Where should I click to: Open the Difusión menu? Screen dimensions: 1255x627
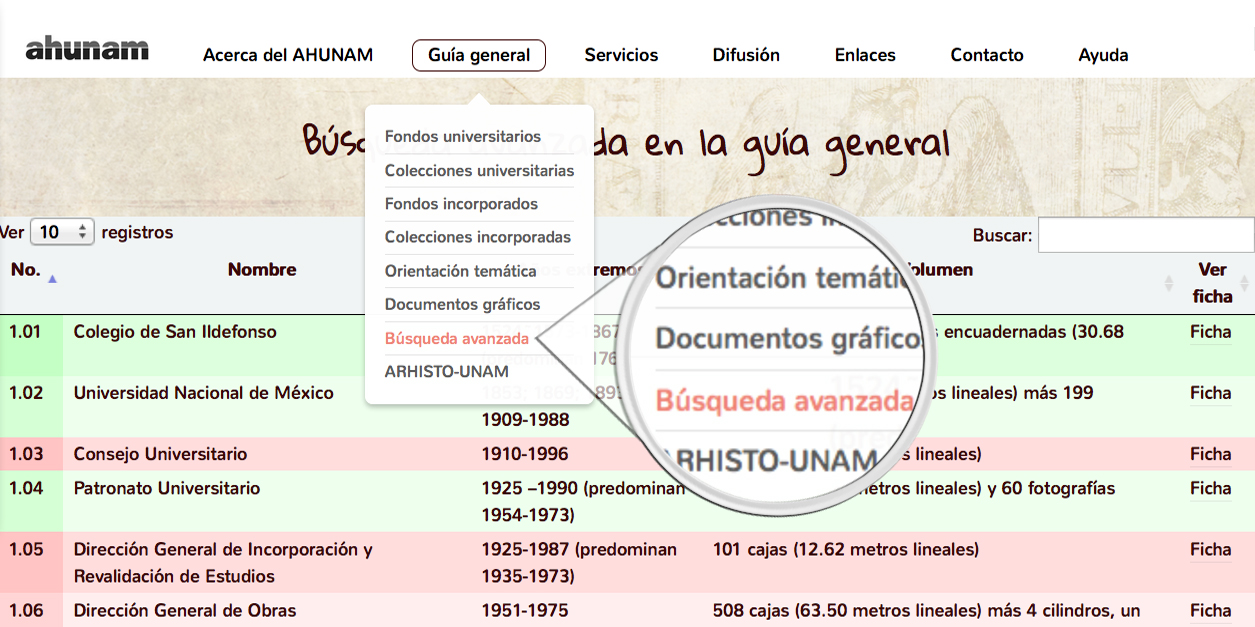746,55
